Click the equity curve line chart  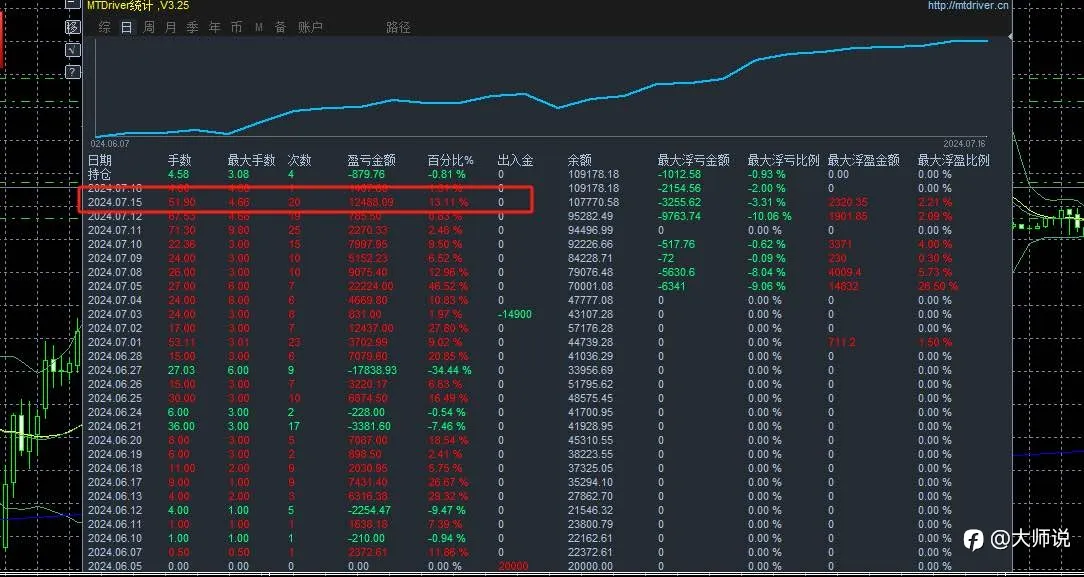point(541,88)
